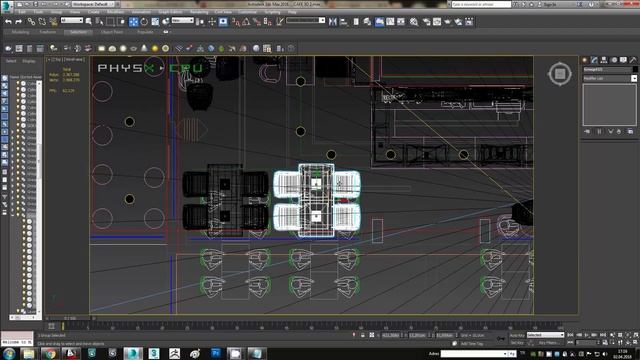This screenshot has width=640, height=360.
Task: Open the Modify command panel tab
Action: point(594,60)
